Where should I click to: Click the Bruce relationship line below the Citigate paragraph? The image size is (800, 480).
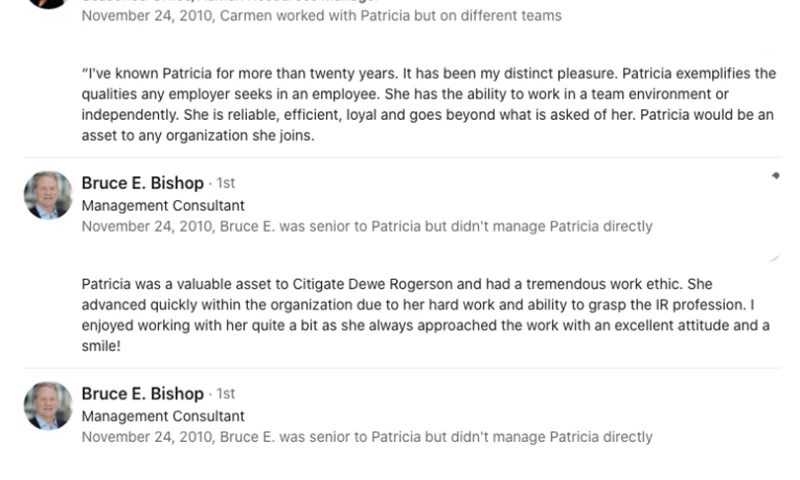tap(367, 437)
